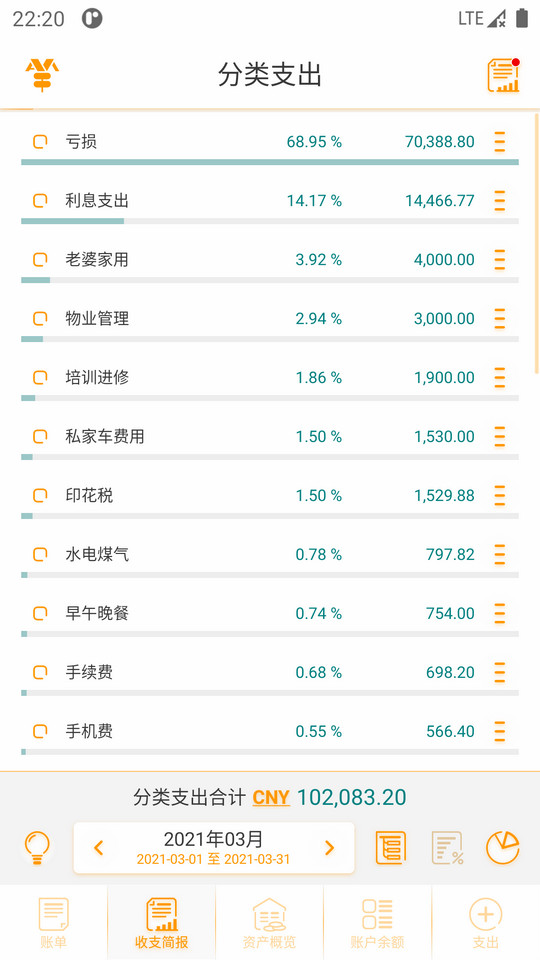Viewport: 540px width, 960px height.
Task: Open the 账户余额 tab
Action: (x=377, y=922)
